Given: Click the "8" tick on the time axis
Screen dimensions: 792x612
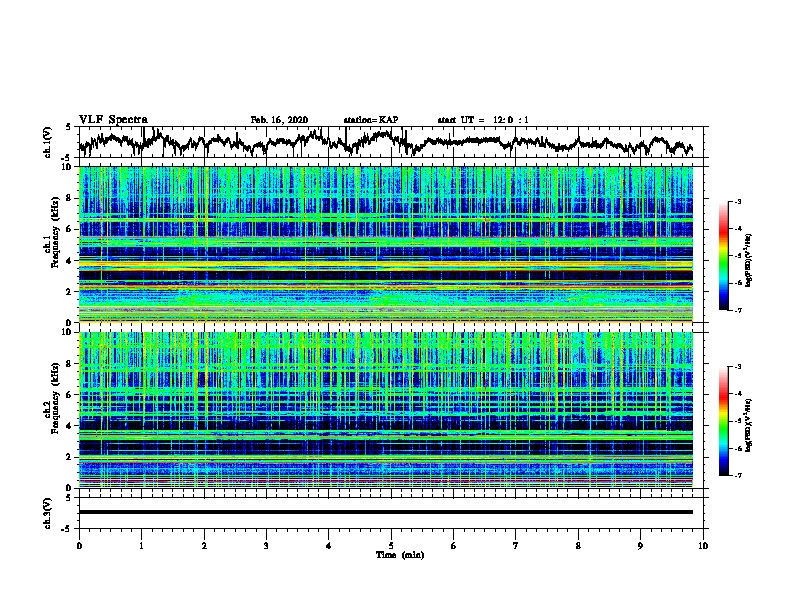Looking at the screenshot, I should pyautogui.click(x=578, y=546).
